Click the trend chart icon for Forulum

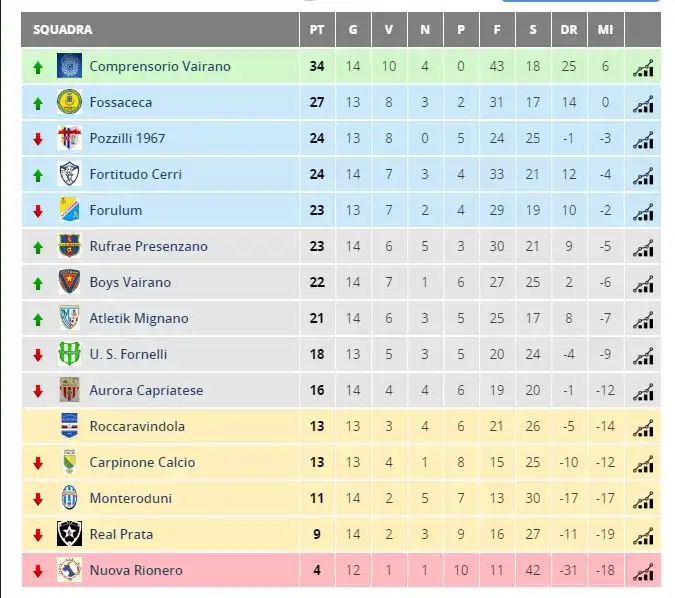coord(643,213)
